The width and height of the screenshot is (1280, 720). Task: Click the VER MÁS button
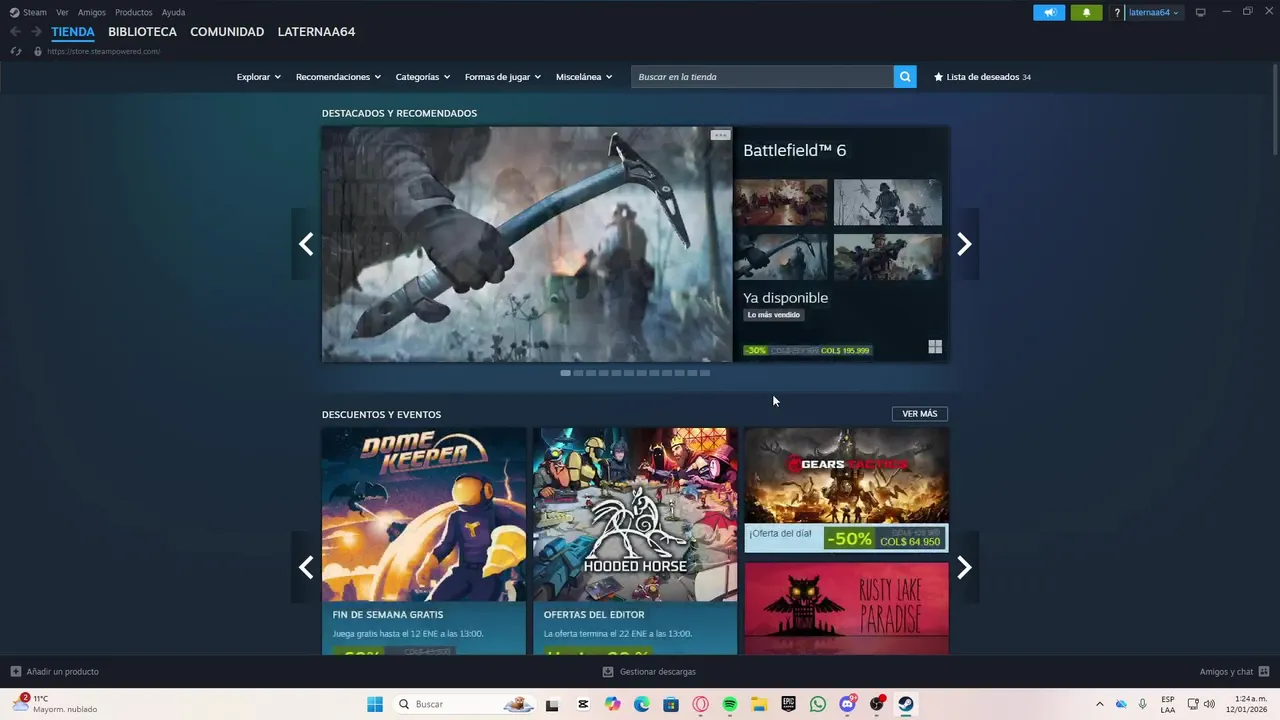click(x=920, y=414)
